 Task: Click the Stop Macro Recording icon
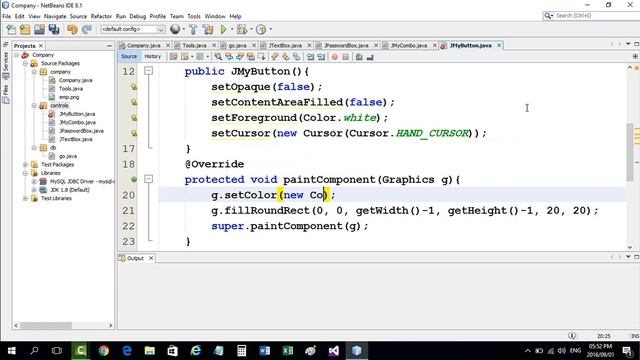[346, 57]
